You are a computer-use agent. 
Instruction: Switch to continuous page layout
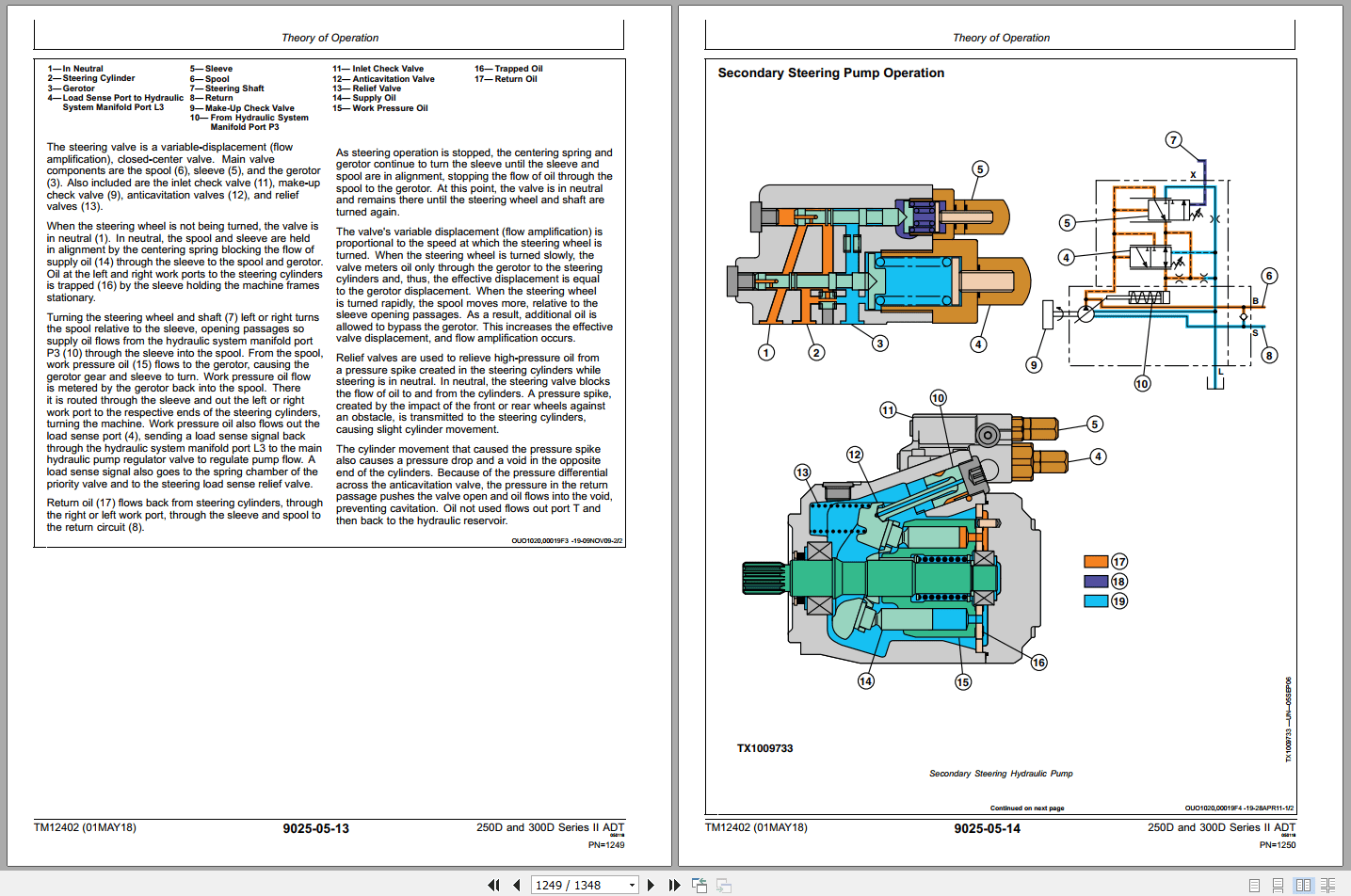point(1279,885)
